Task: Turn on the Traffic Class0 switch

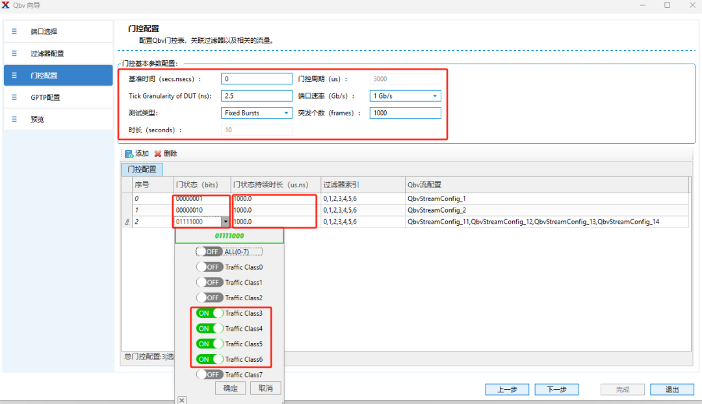Action: (209, 267)
